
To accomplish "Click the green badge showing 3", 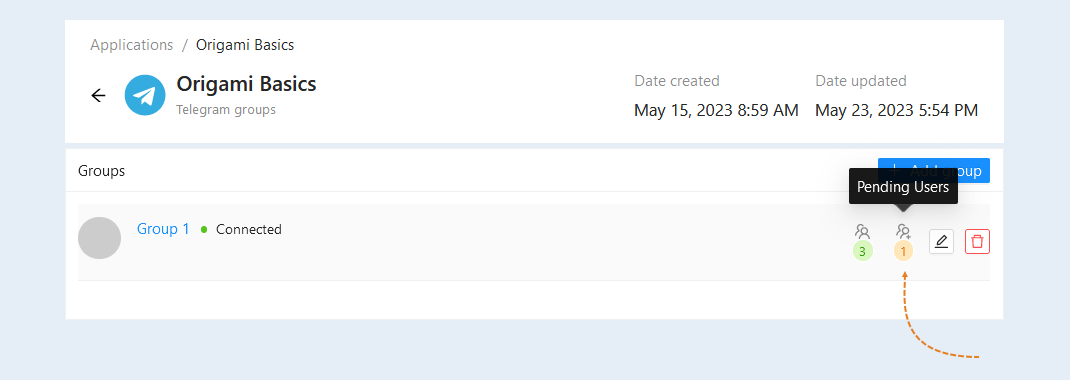I will (x=863, y=252).
